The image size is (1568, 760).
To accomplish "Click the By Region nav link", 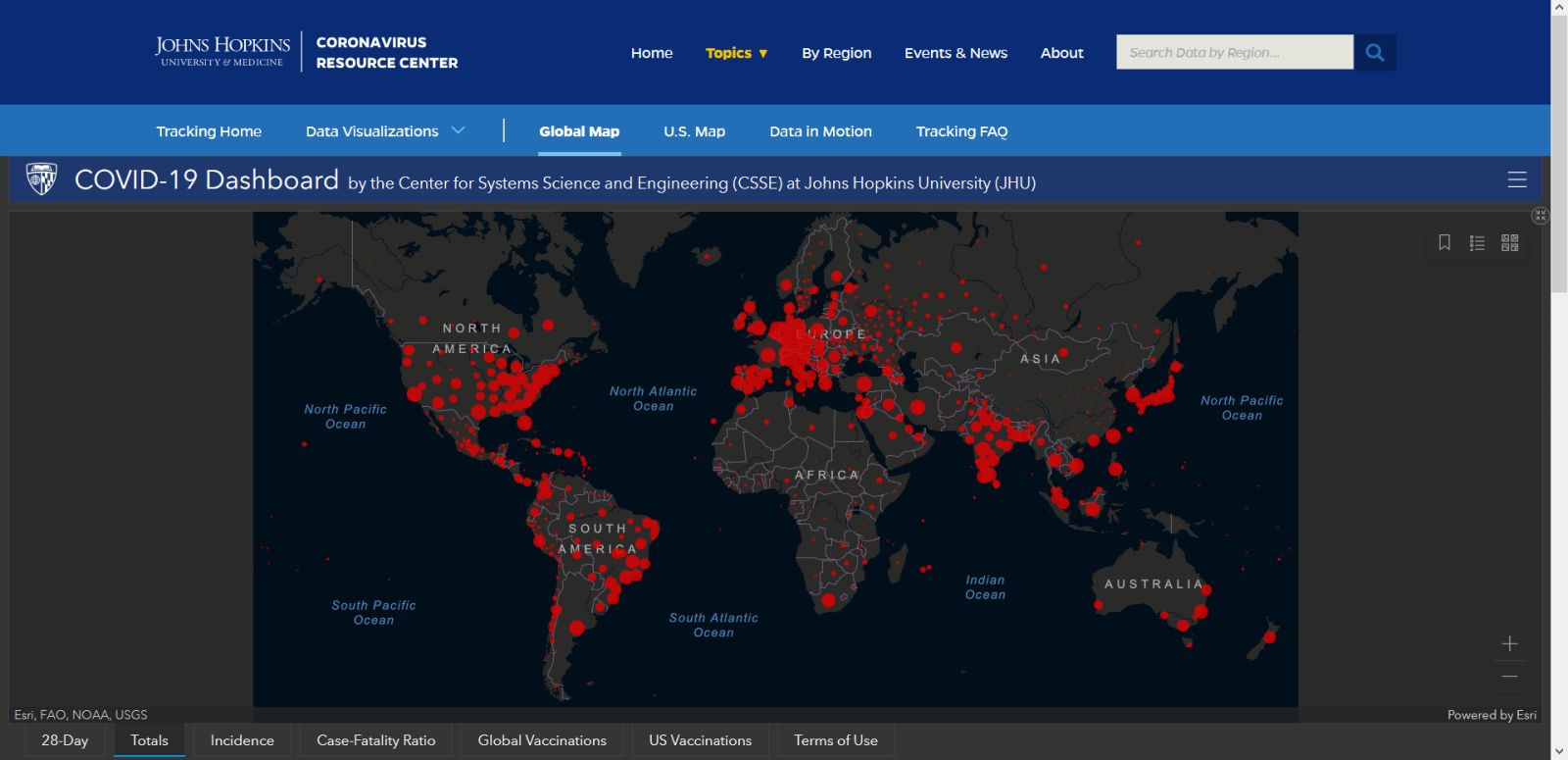I will (x=836, y=53).
